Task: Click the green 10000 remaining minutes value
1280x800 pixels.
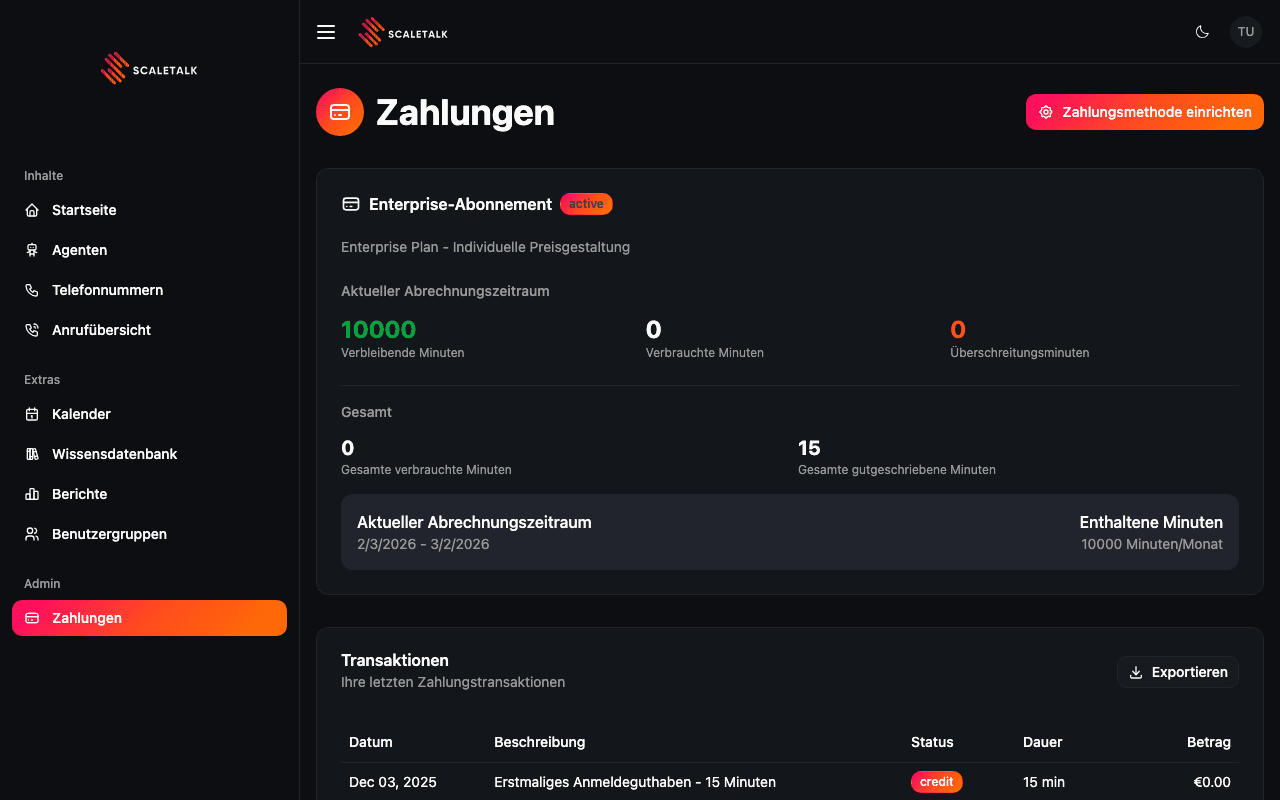Action: 379,329
